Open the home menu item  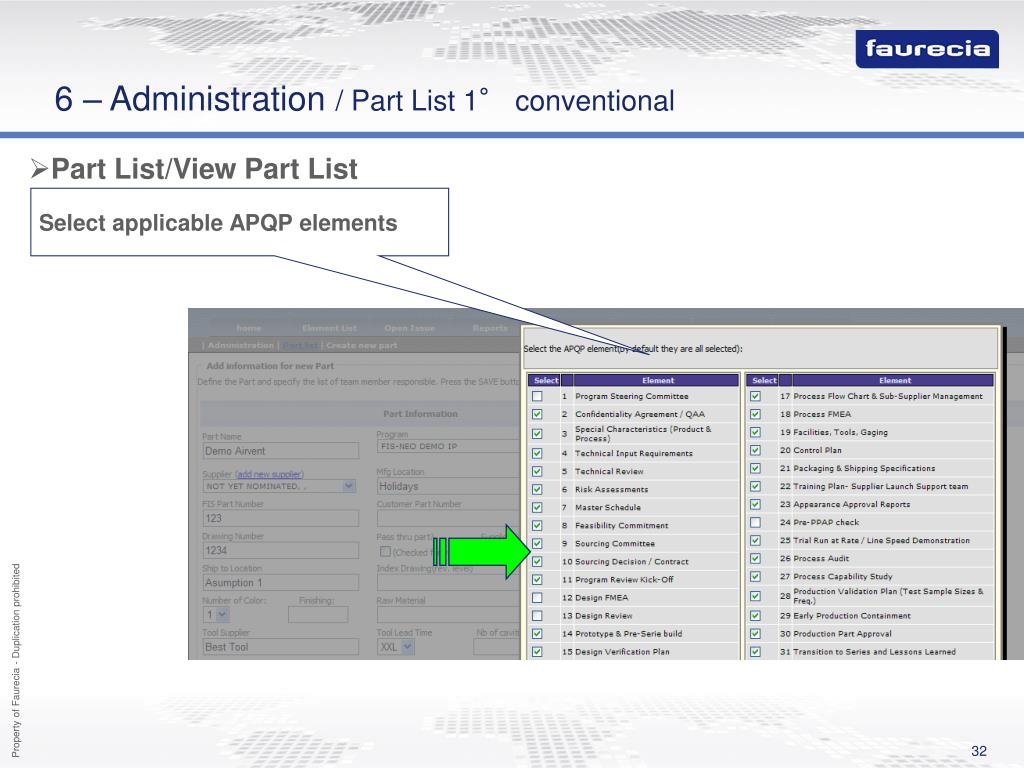249,328
